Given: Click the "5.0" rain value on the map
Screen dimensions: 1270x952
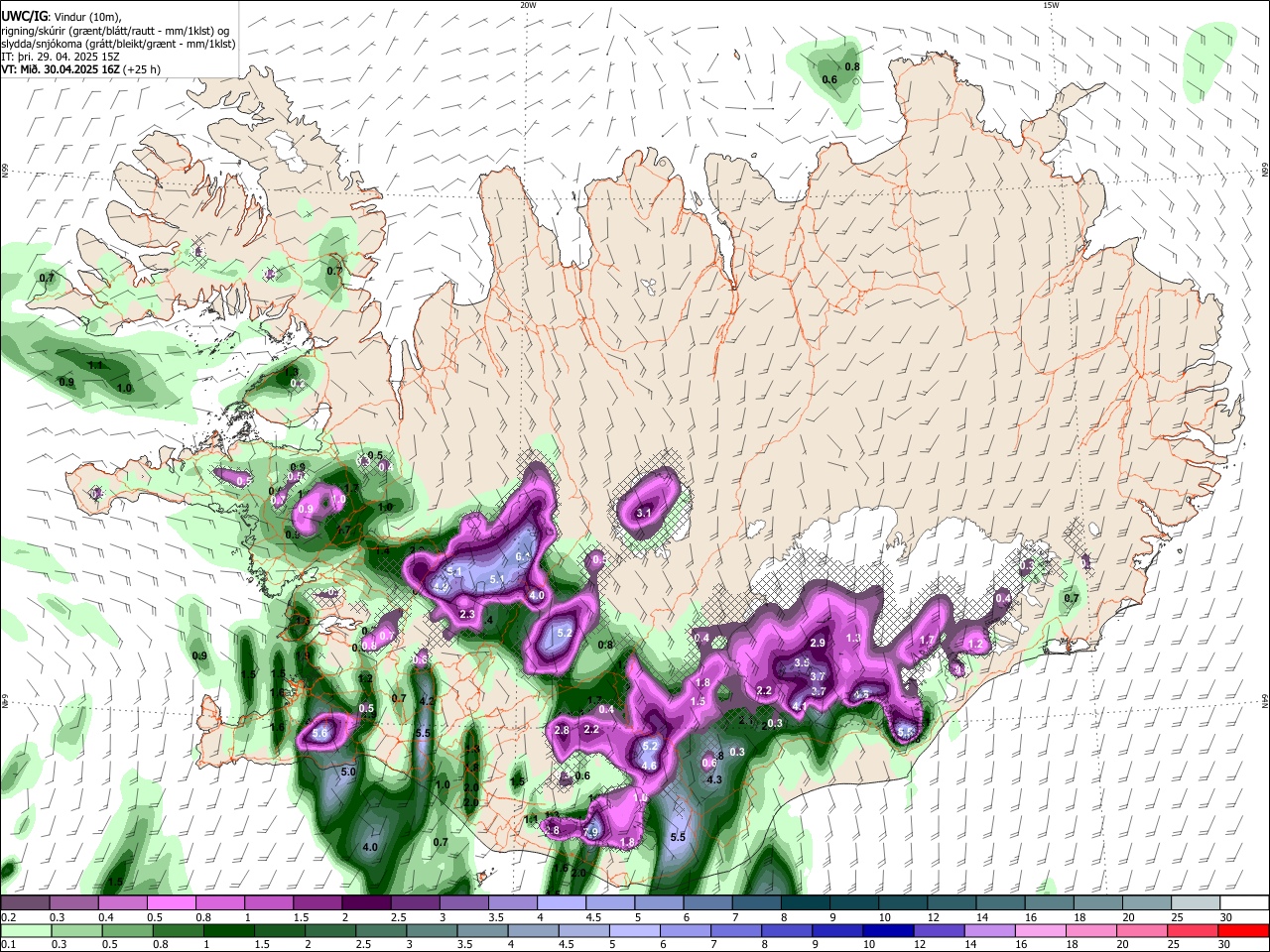Looking at the screenshot, I should click(348, 772).
